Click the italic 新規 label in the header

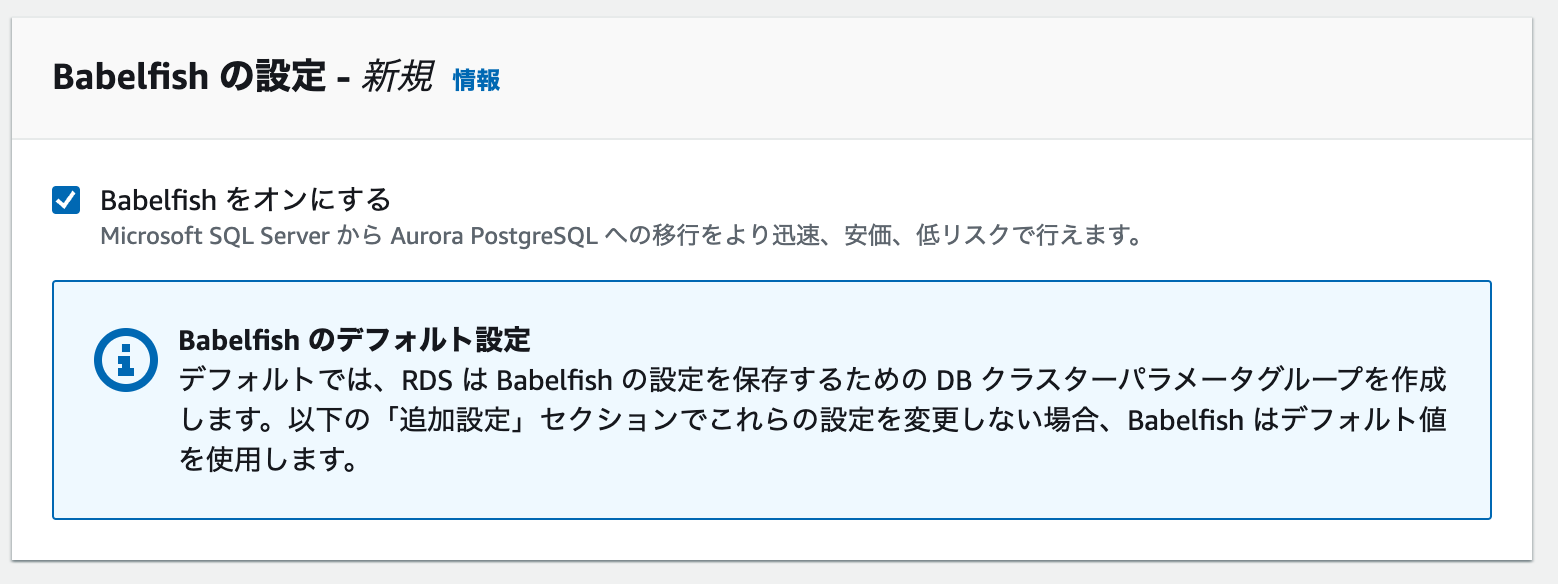point(397,77)
